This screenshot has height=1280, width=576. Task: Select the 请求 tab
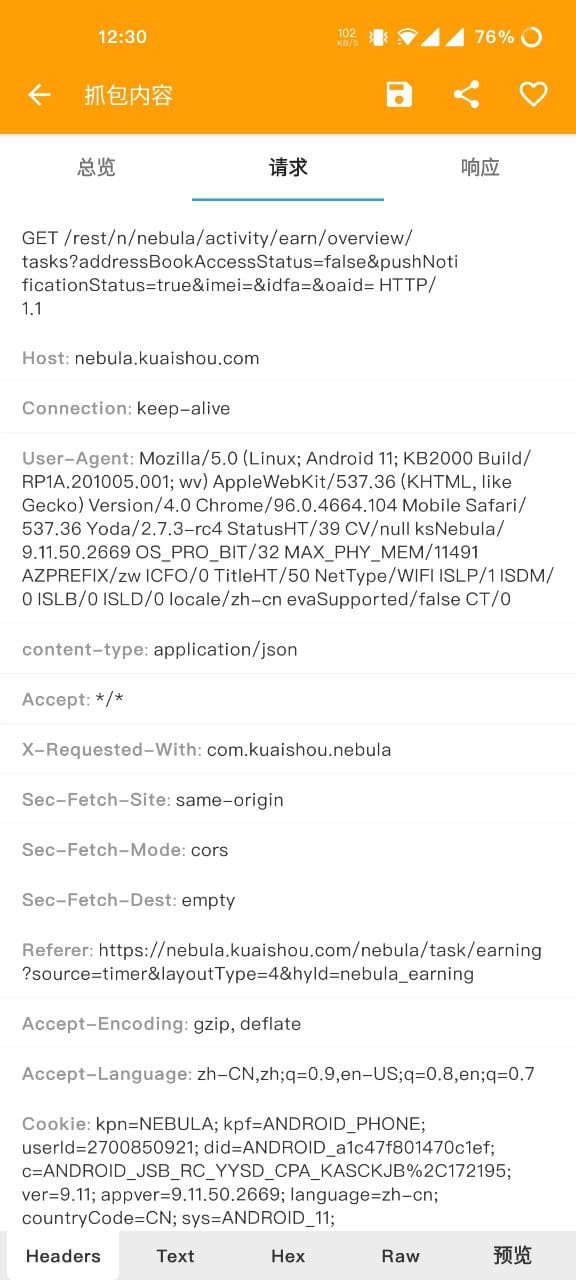[288, 167]
